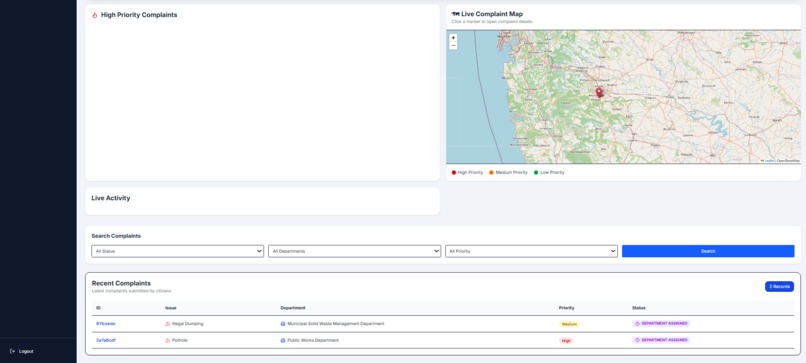Viewport: 806px width, 363px height.
Task: Click the red High Priority legend dot
Action: coord(454,173)
